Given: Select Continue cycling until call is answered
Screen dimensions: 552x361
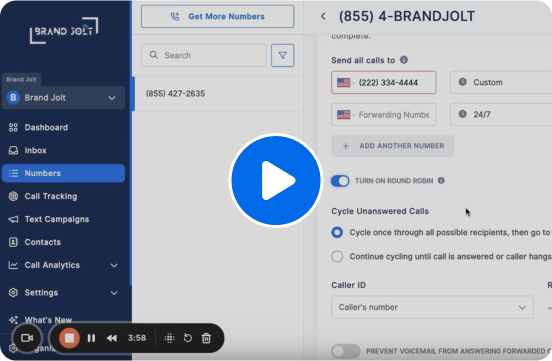Looking at the screenshot, I should [337, 256].
